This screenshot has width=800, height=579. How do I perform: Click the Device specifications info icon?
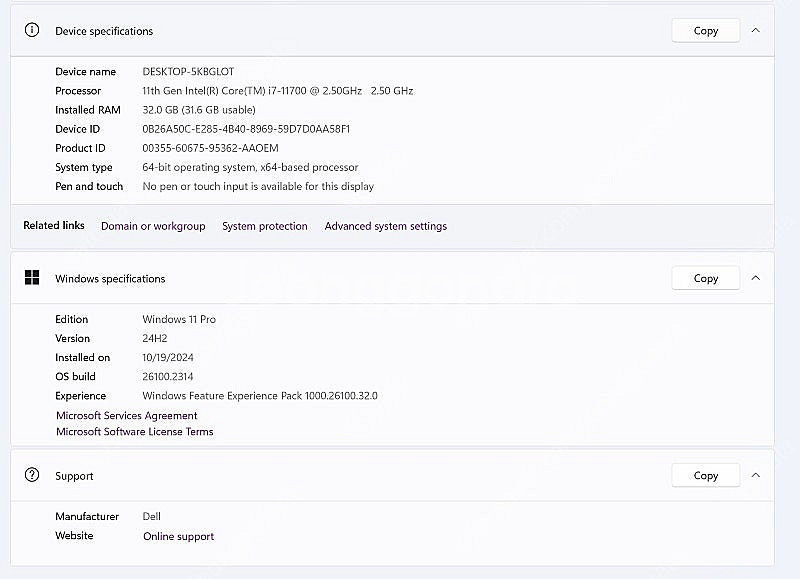pyautogui.click(x=32, y=31)
